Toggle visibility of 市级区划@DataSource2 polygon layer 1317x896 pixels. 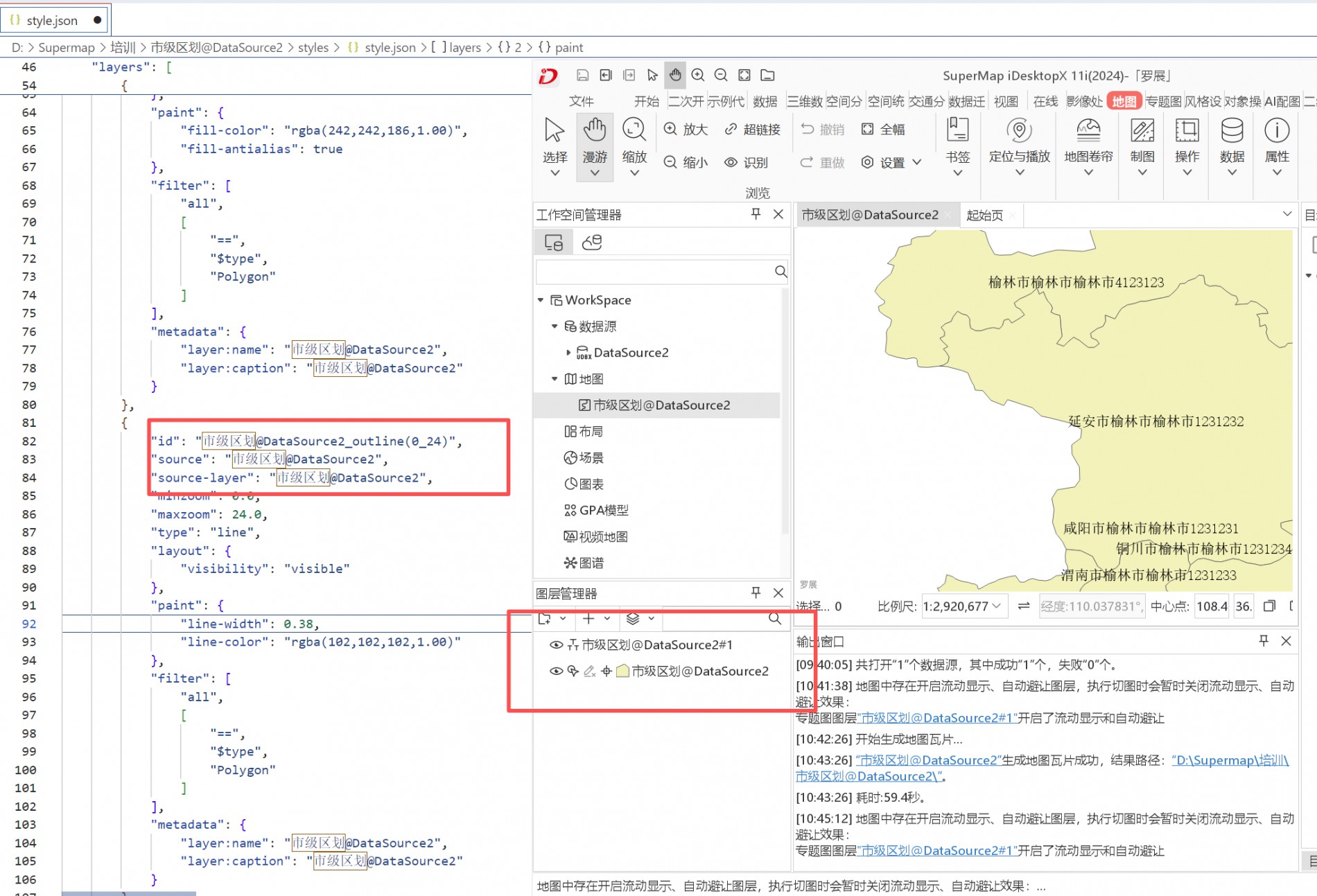[555, 671]
